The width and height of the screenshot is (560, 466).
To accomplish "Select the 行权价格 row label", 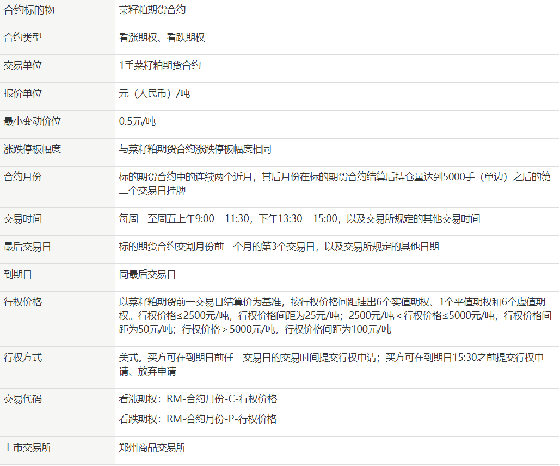I will click(22, 302).
